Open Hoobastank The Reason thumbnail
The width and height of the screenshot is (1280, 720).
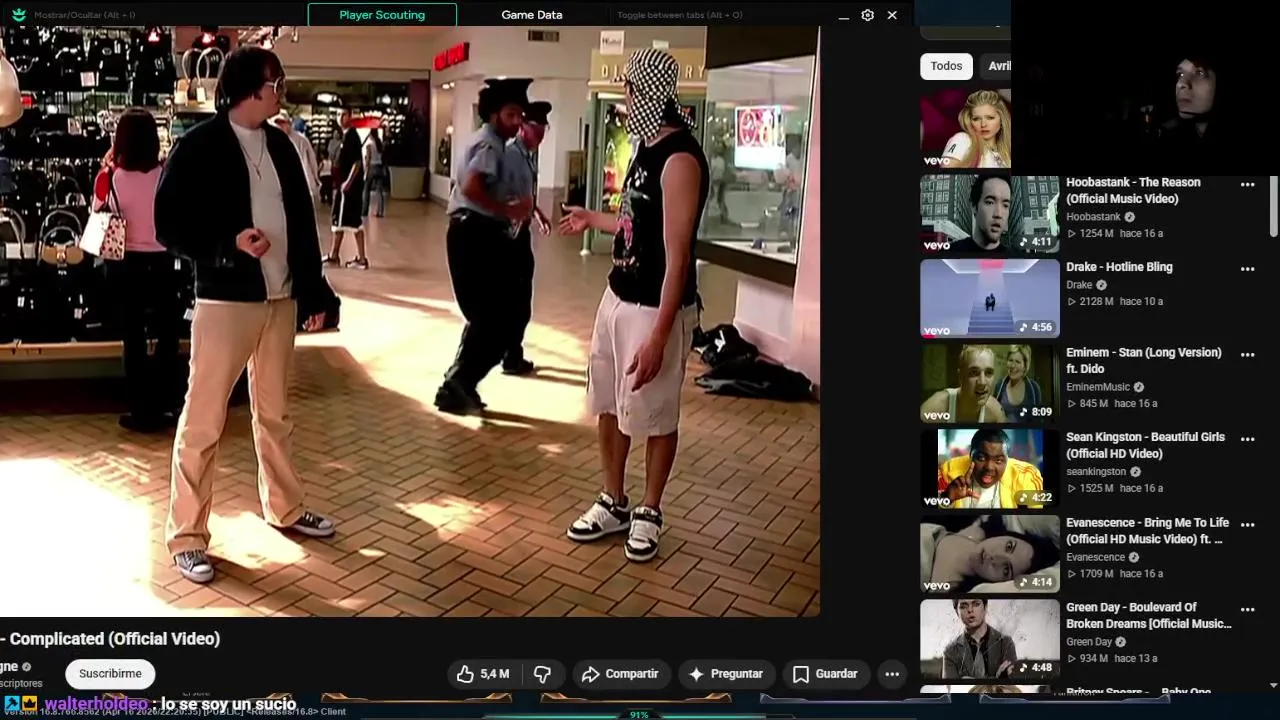[x=990, y=213]
